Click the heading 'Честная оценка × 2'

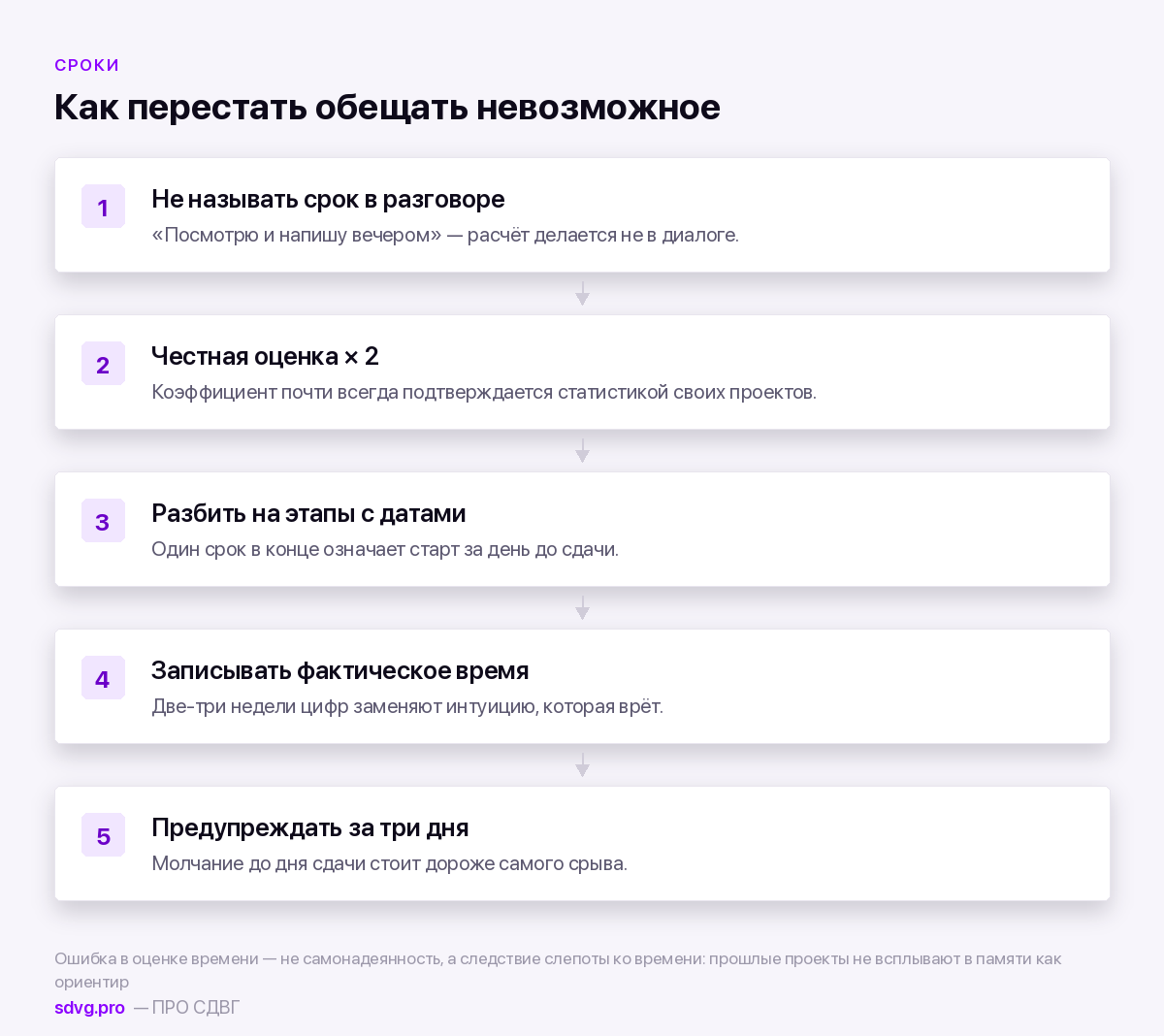(265, 356)
